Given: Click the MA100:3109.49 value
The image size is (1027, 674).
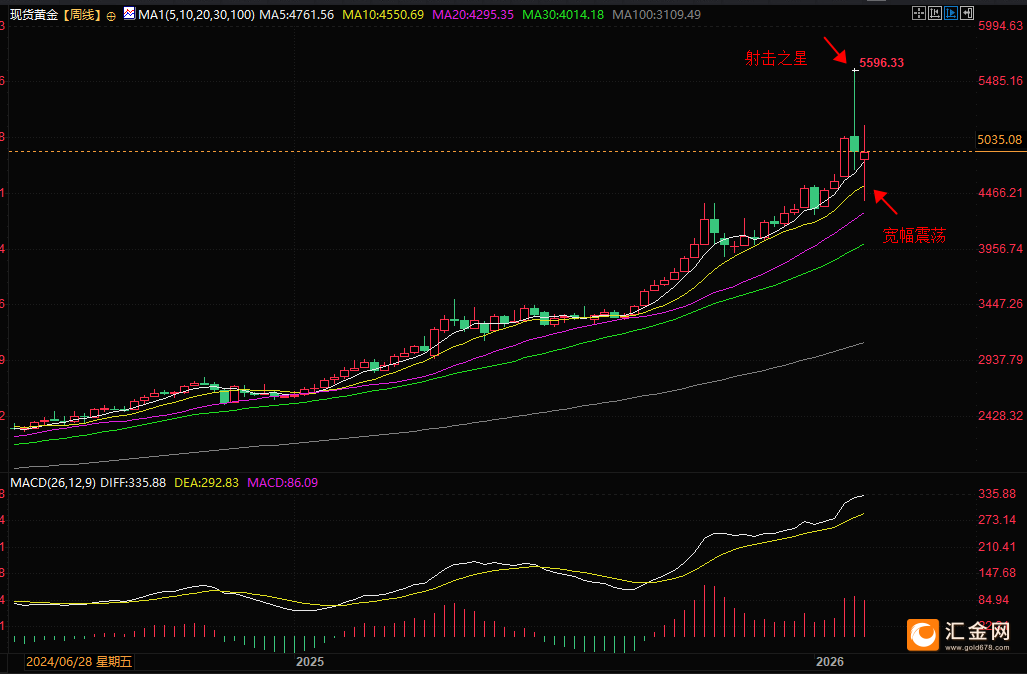Looking at the screenshot, I should (656, 14).
